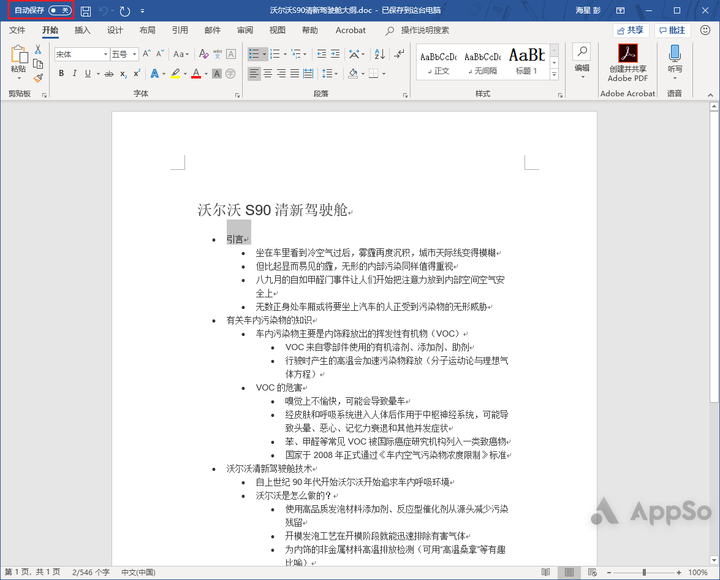Screen dimensions: 720x580
Task: Switch to Web Layout view in status bar
Action: [592, 572]
